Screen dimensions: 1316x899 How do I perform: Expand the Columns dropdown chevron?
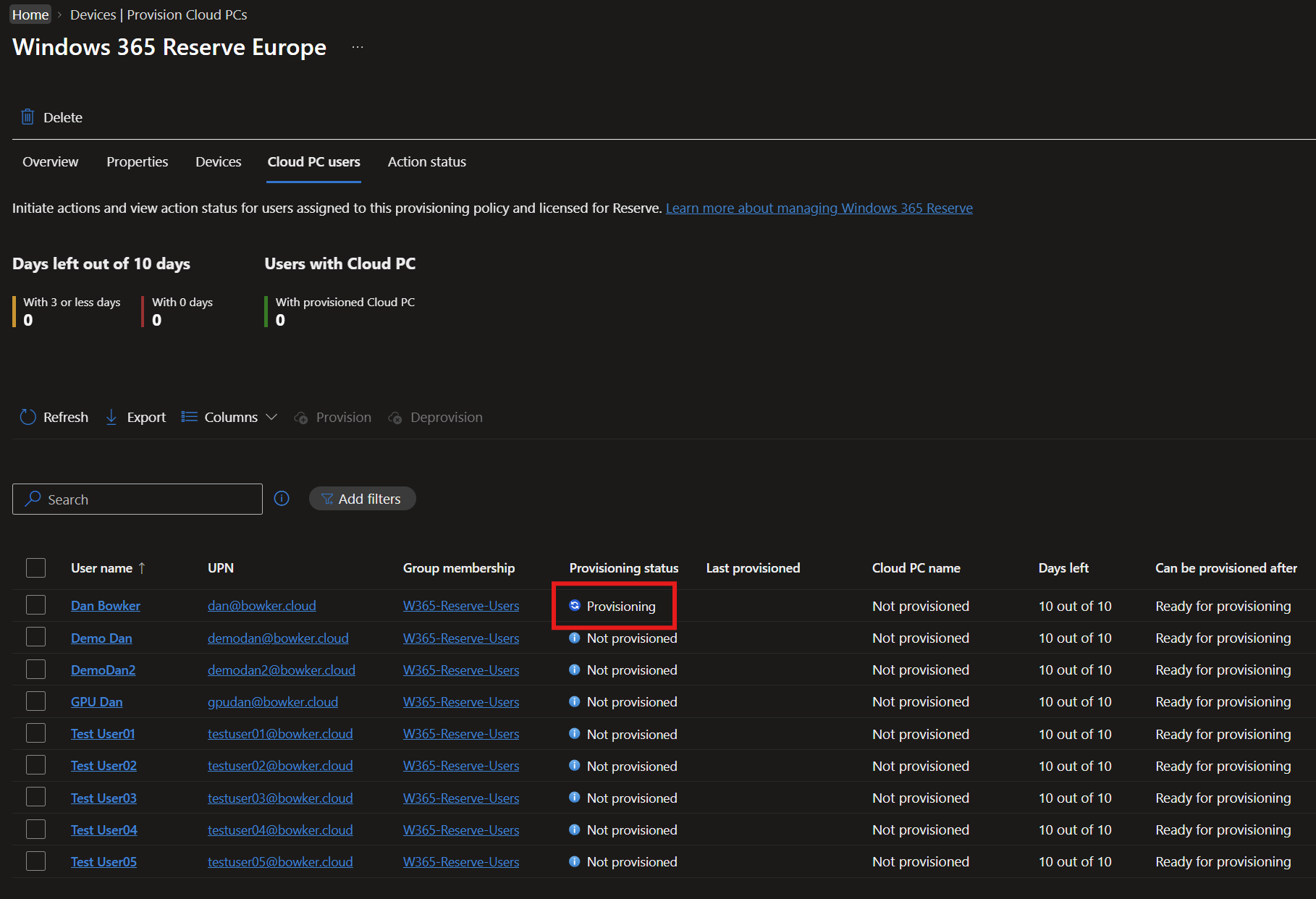point(271,417)
